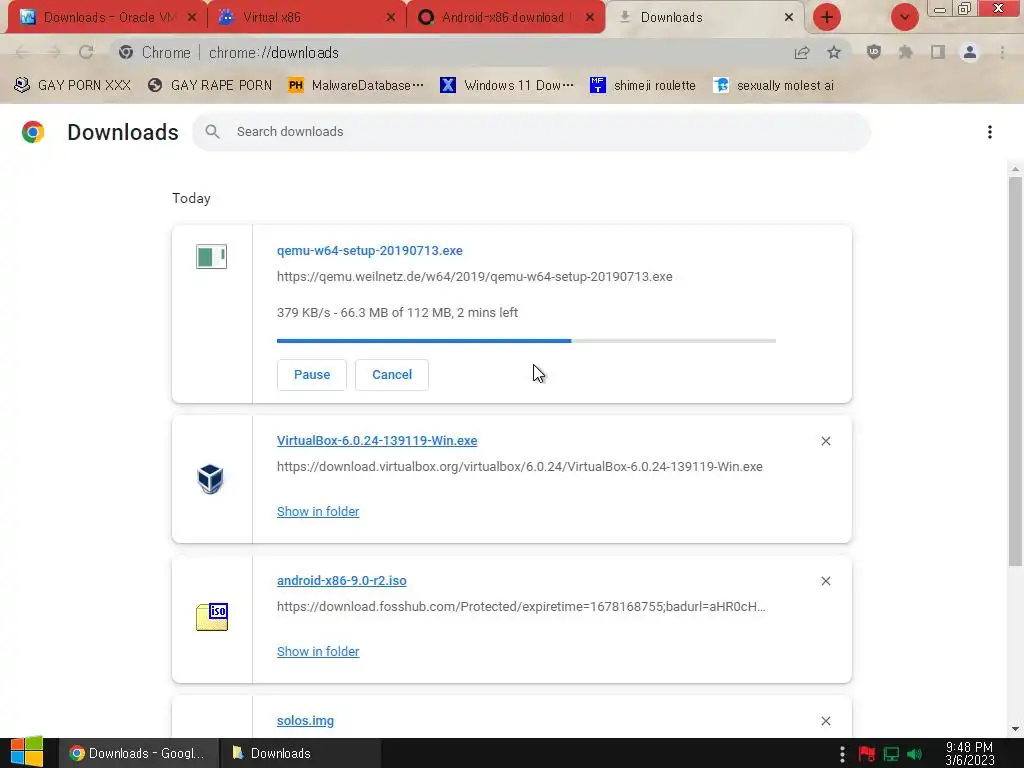Image resolution: width=1024 pixels, height=768 pixels.
Task: Click the Chrome logo beside Downloads title
Action: 33,132
